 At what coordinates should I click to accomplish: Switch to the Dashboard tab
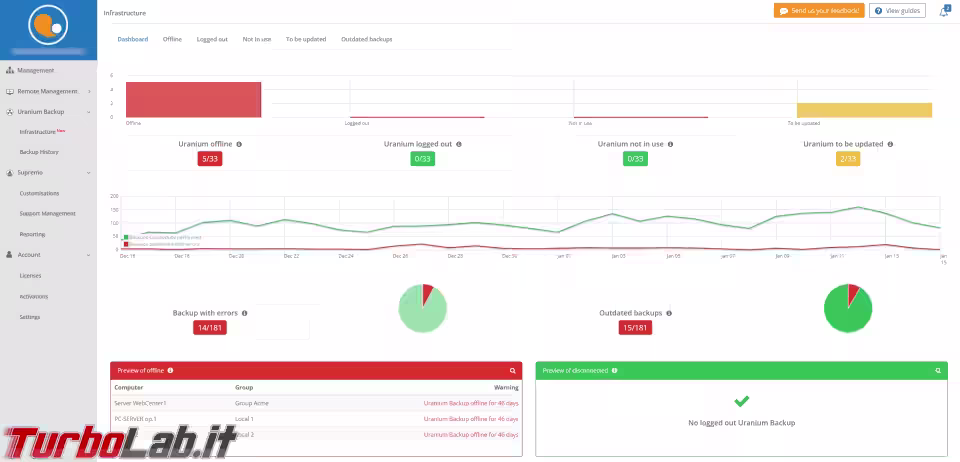point(132,39)
